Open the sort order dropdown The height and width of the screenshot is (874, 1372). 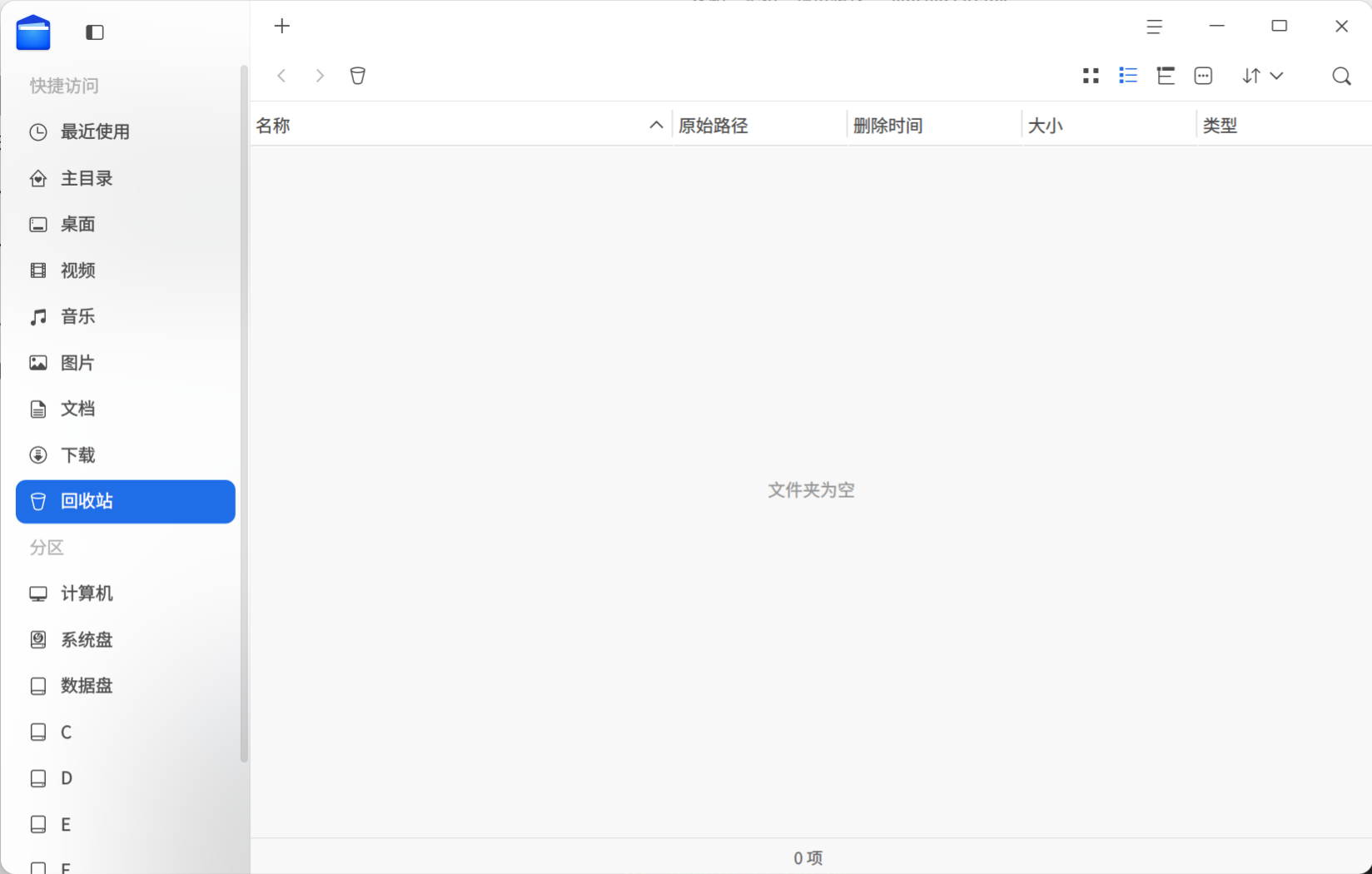(x=1262, y=76)
